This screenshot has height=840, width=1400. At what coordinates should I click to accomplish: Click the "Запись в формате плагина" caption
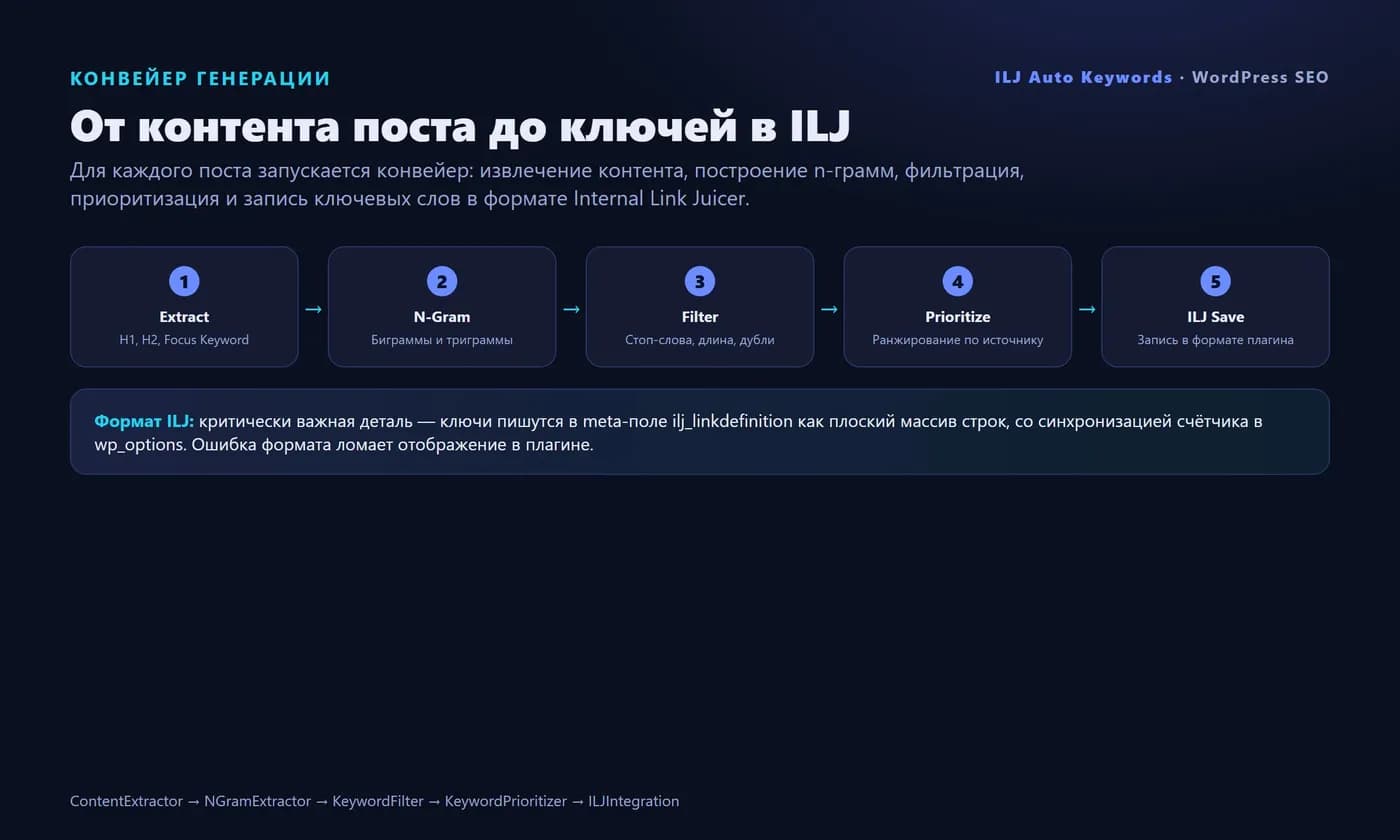coord(1216,340)
